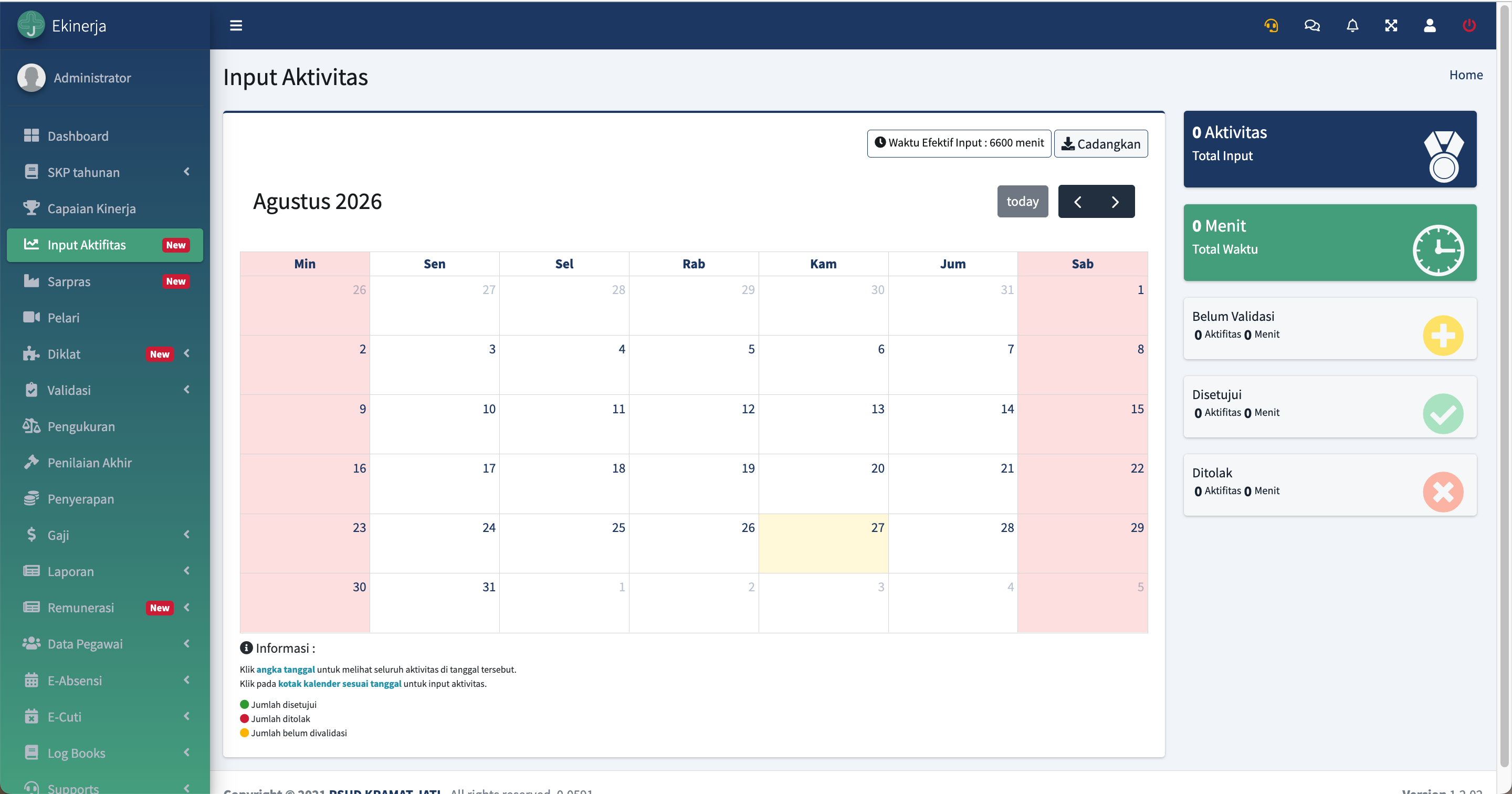Expand the Remunerasi submenu
The image size is (1512, 794).
187,607
